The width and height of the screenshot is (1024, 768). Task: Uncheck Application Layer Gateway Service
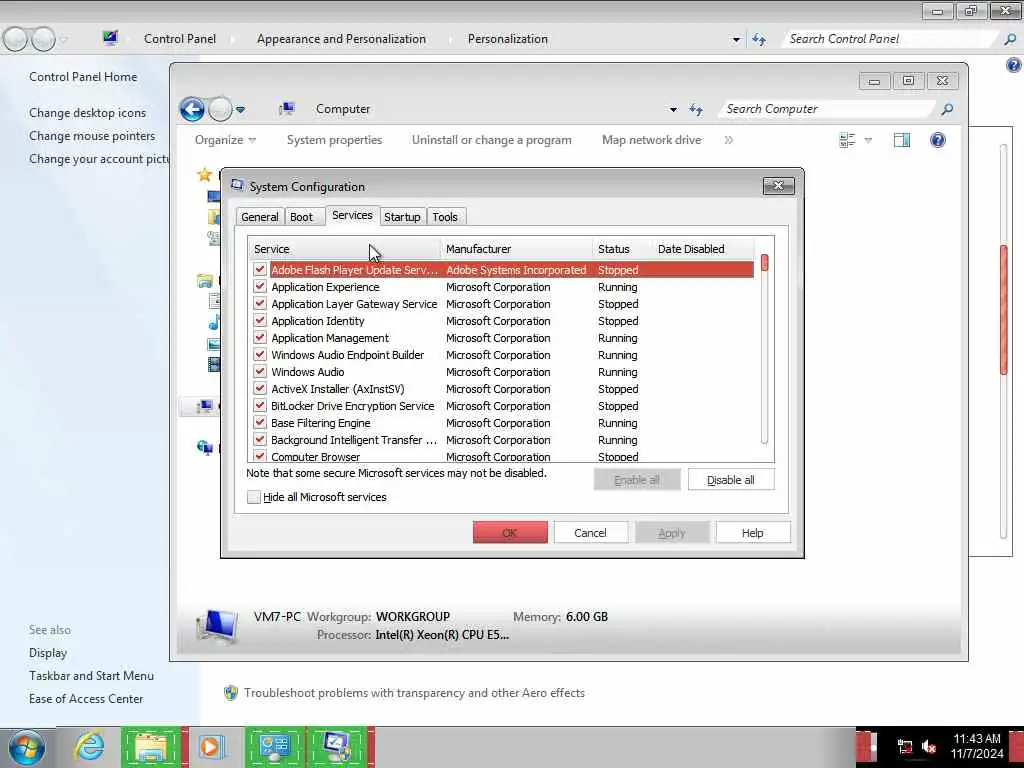(x=260, y=304)
